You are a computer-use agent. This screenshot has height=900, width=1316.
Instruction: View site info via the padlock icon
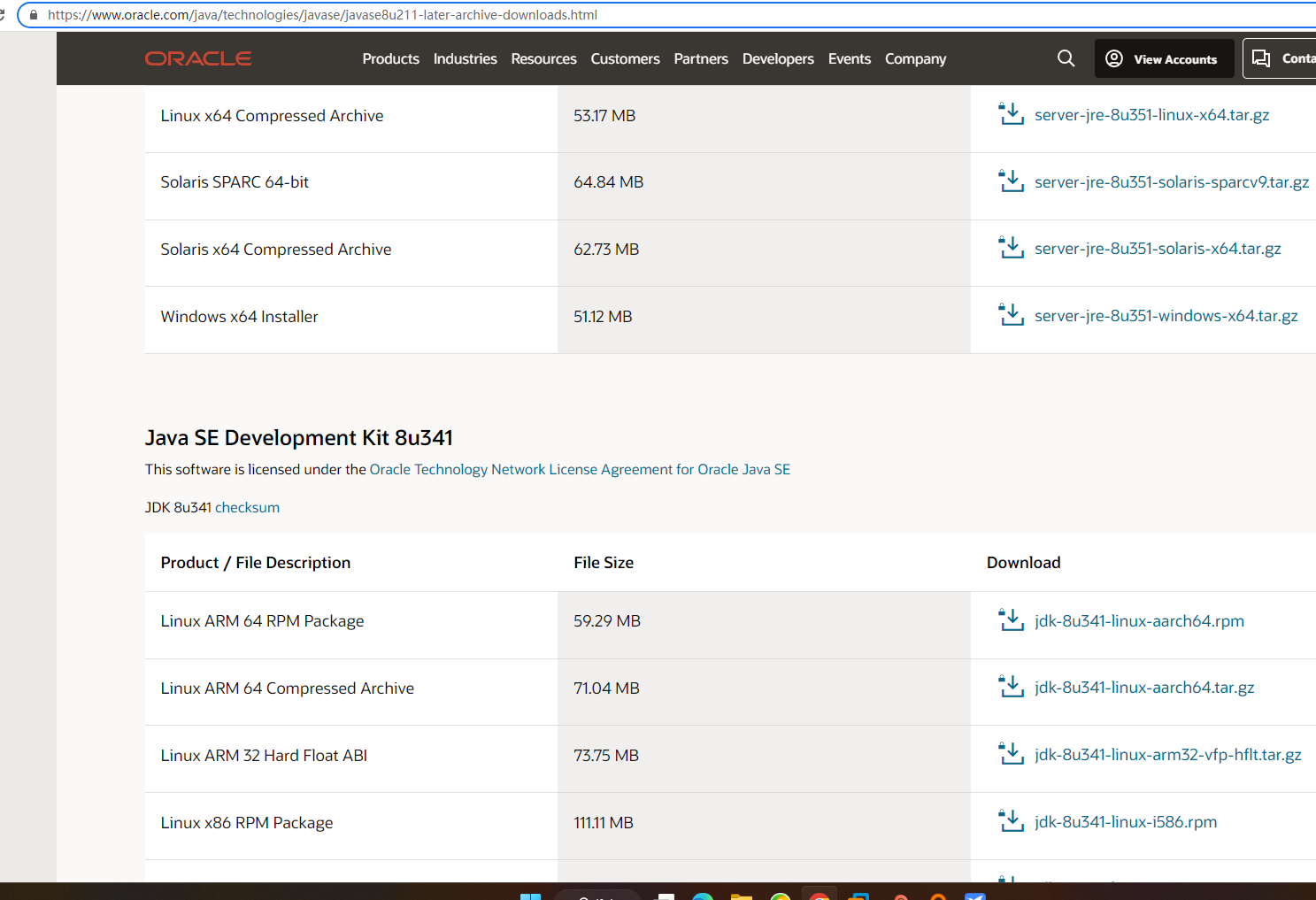pyautogui.click(x=34, y=15)
